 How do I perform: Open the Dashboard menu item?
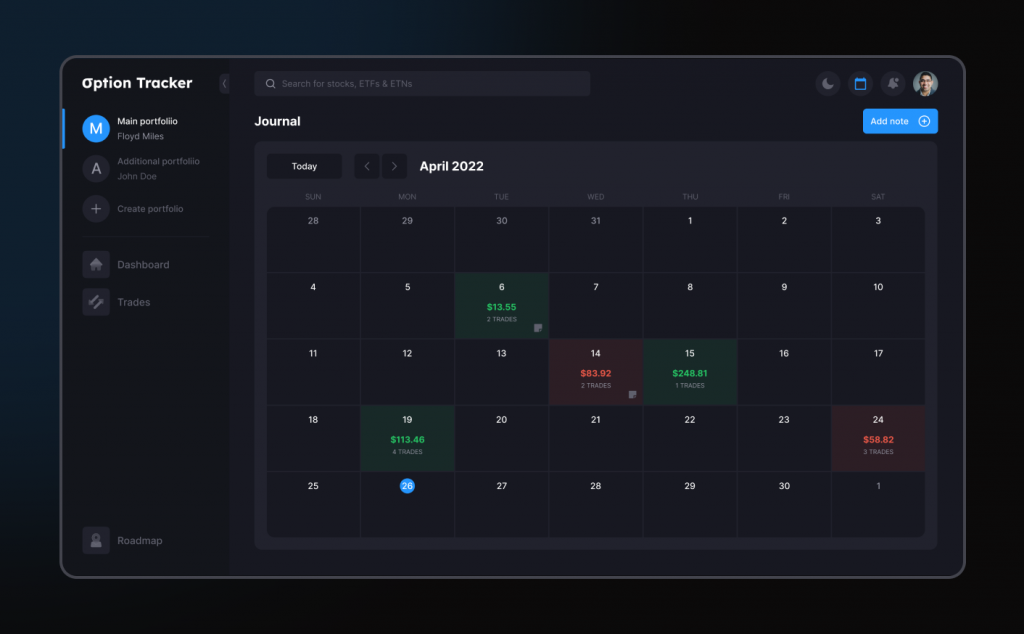143,264
